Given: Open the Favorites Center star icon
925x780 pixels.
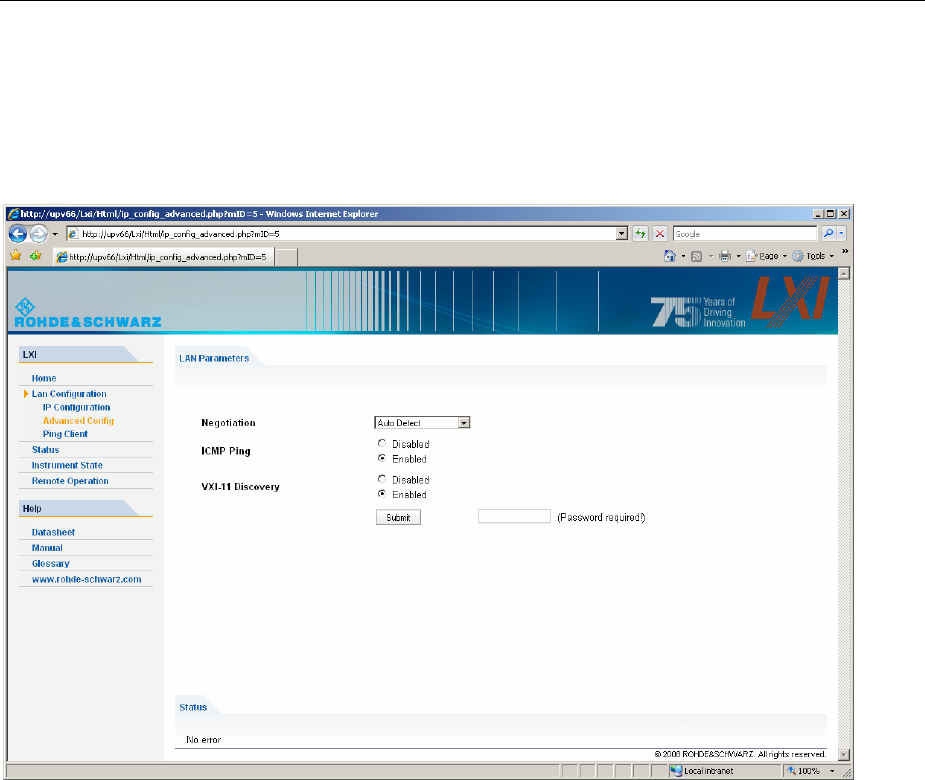Looking at the screenshot, I should tap(15, 255).
